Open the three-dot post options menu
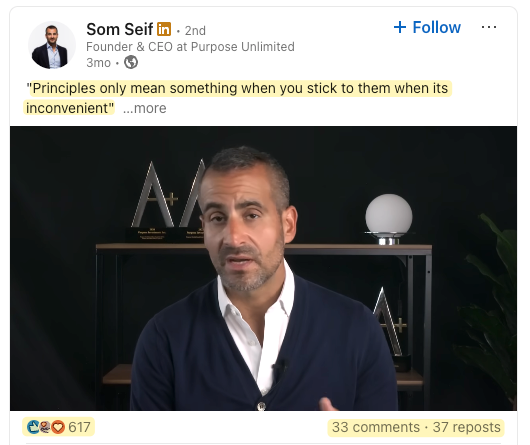This screenshot has height=445, width=530. tap(489, 27)
